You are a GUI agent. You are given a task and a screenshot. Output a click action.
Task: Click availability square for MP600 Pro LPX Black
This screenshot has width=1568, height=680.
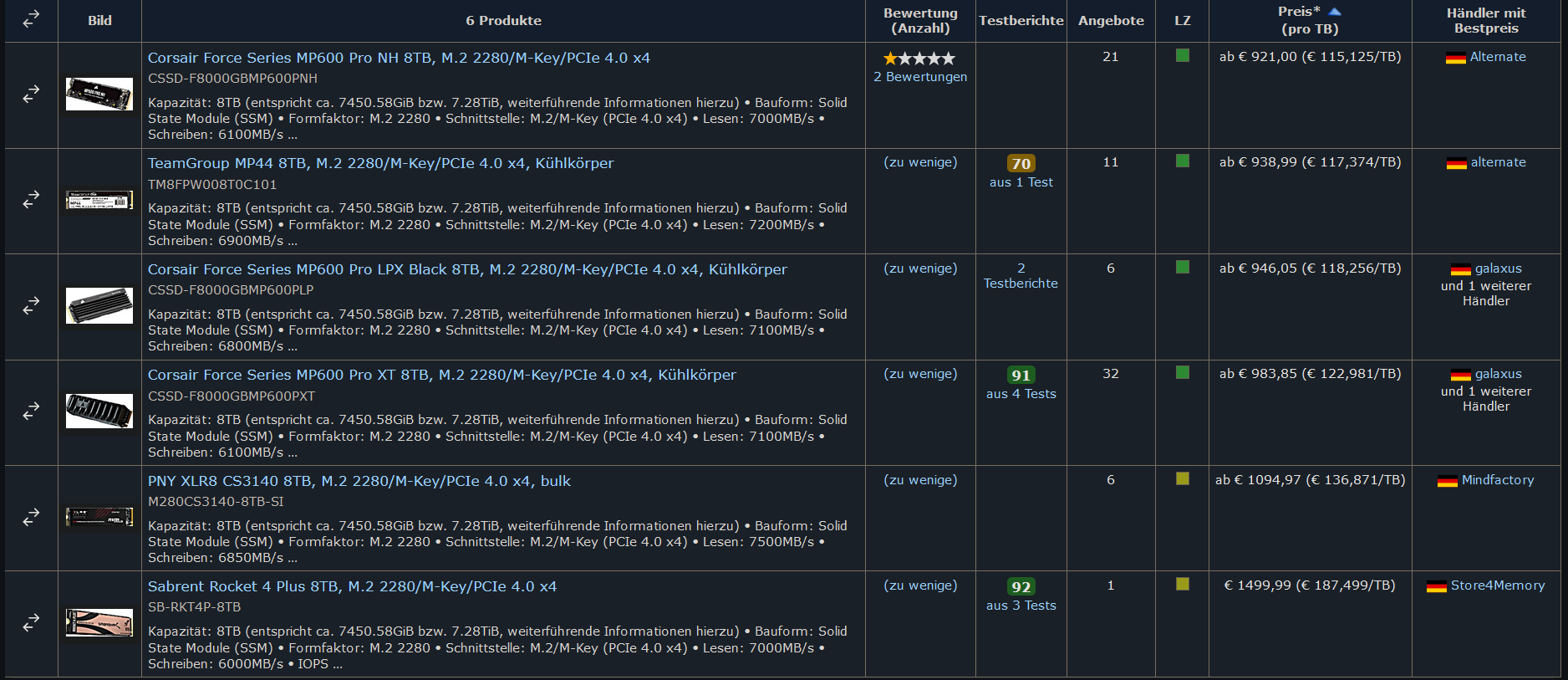click(x=1182, y=267)
